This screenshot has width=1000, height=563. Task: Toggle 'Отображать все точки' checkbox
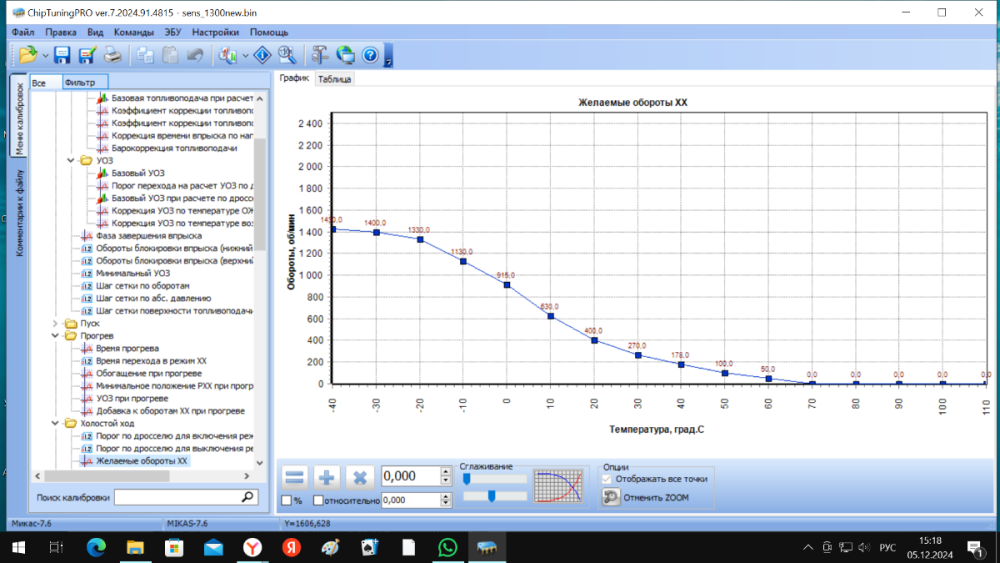(x=607, y=479)
